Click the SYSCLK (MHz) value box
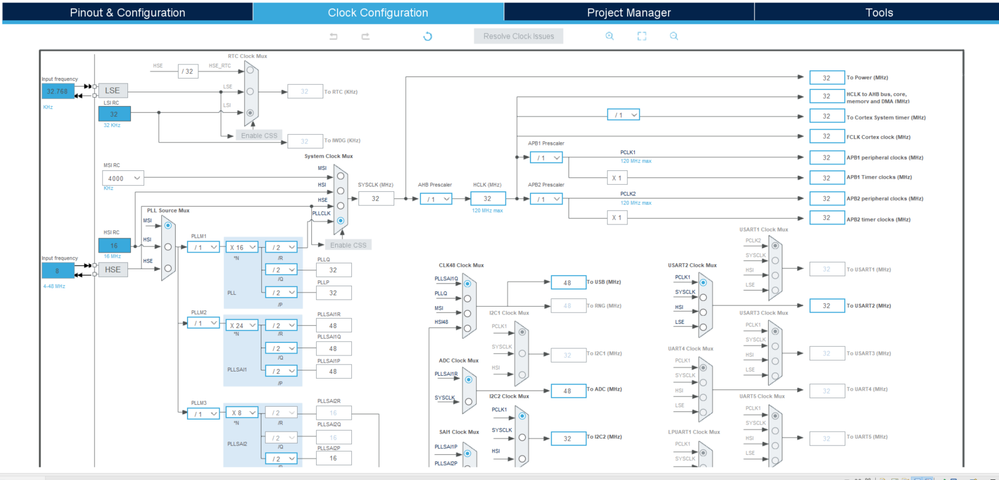This screenshot has width=999, height=480. tap(376, 198)
